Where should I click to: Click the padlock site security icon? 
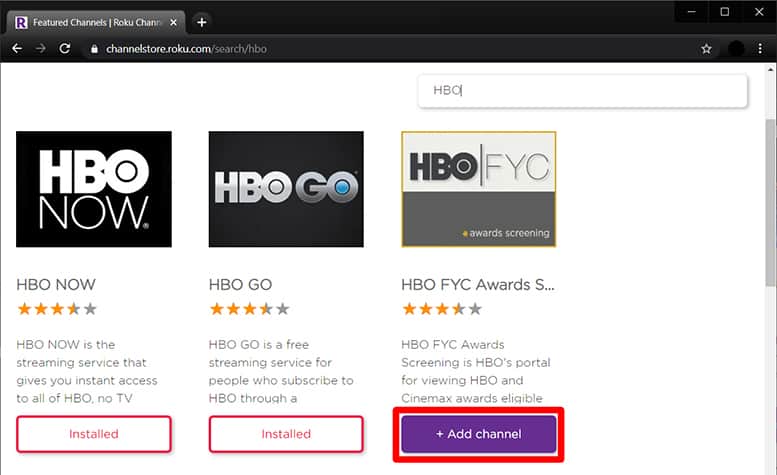(x=94, y=49)
